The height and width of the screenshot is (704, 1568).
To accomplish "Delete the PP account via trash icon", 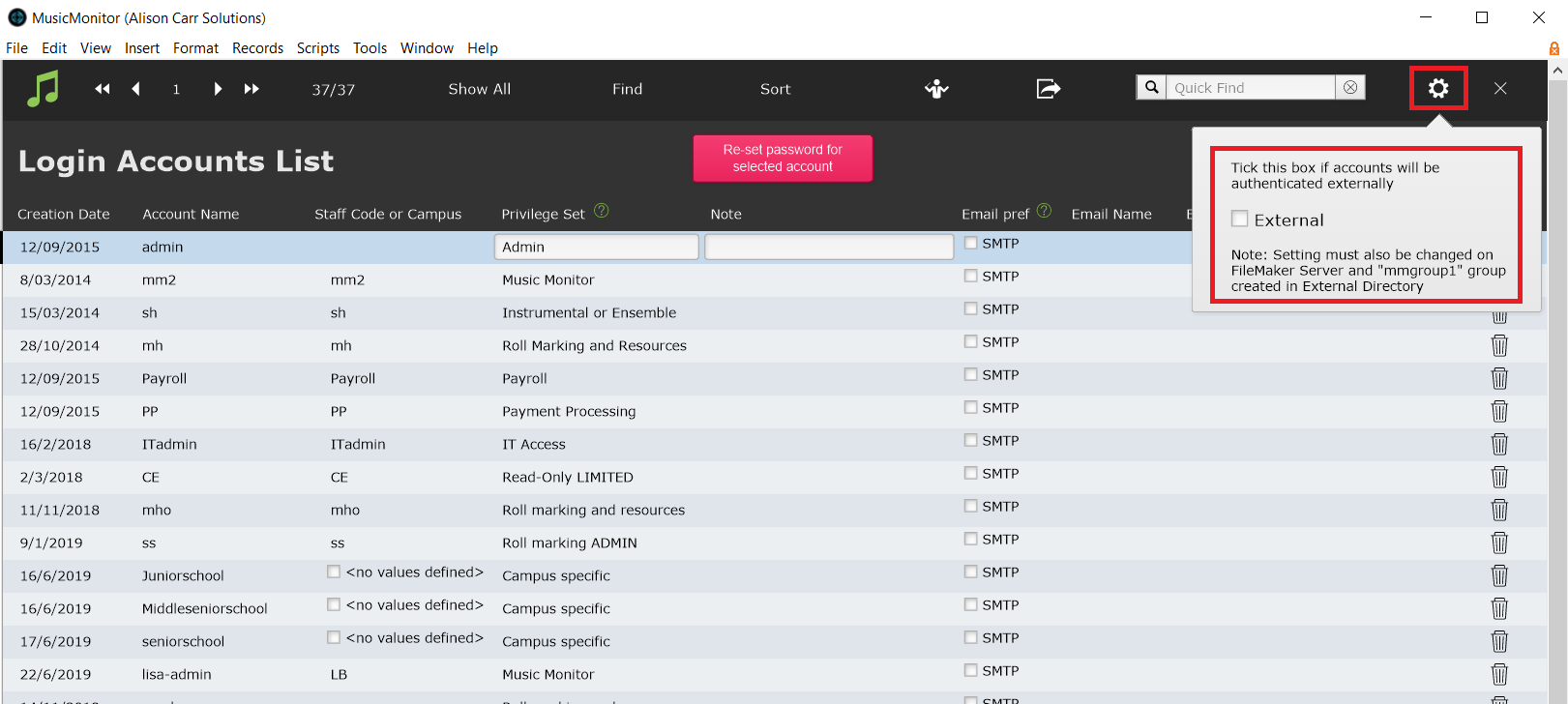I will tap(1499, 411).
